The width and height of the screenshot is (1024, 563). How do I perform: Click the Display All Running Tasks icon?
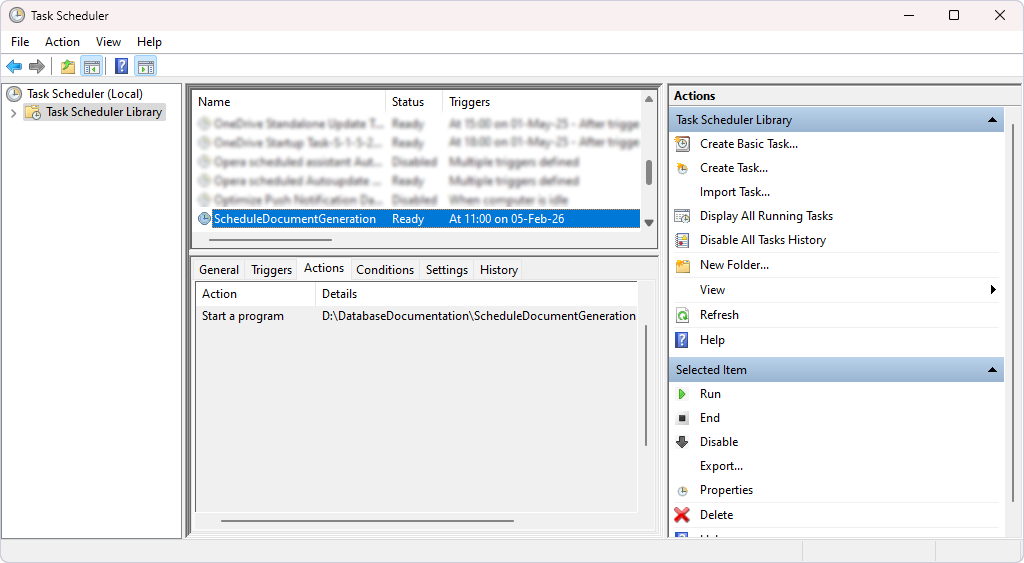point(682,216)
